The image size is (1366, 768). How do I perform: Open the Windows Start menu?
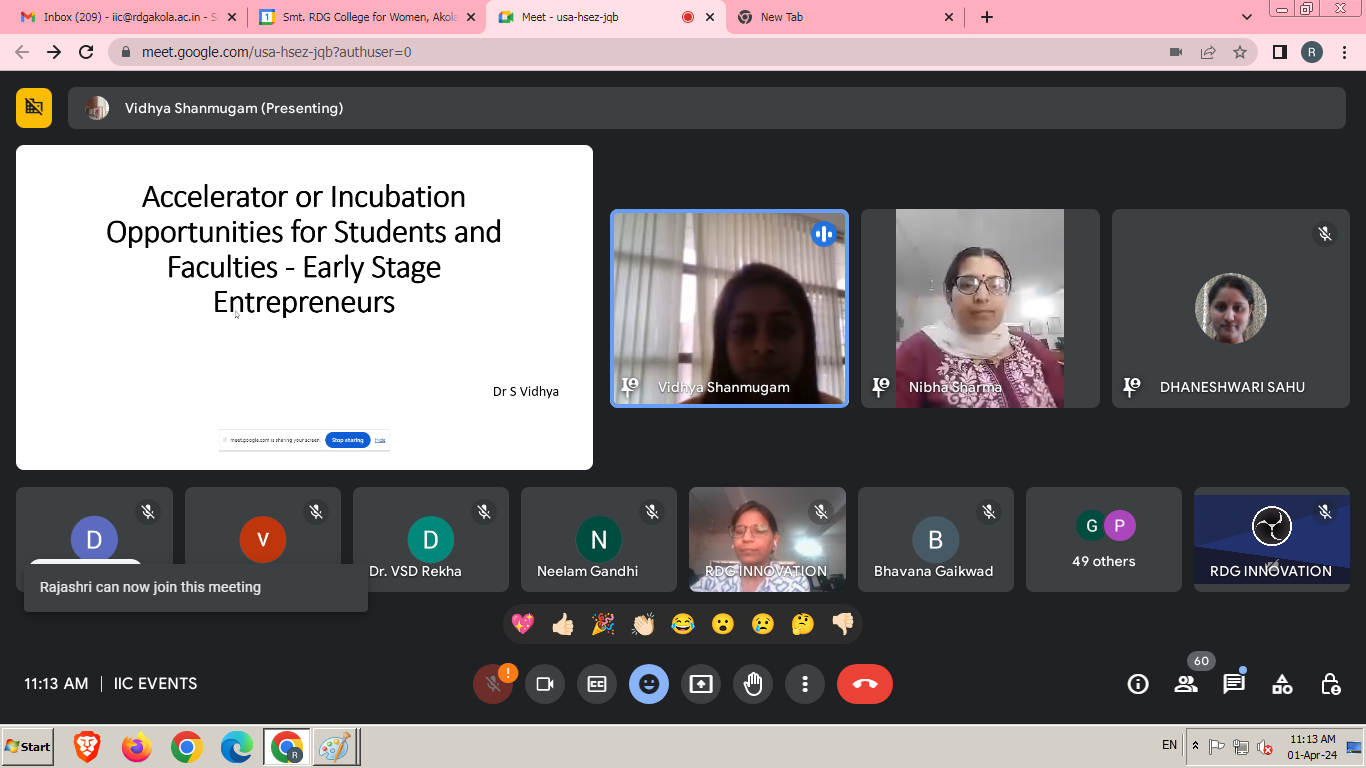[28, 746]
